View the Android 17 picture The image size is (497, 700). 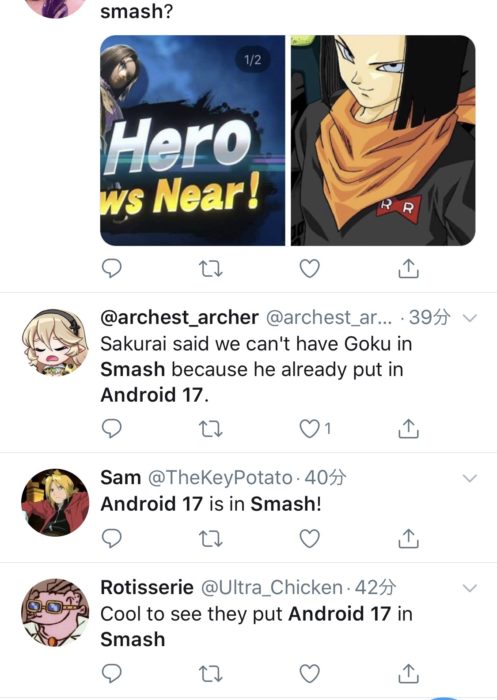(383, 140)
